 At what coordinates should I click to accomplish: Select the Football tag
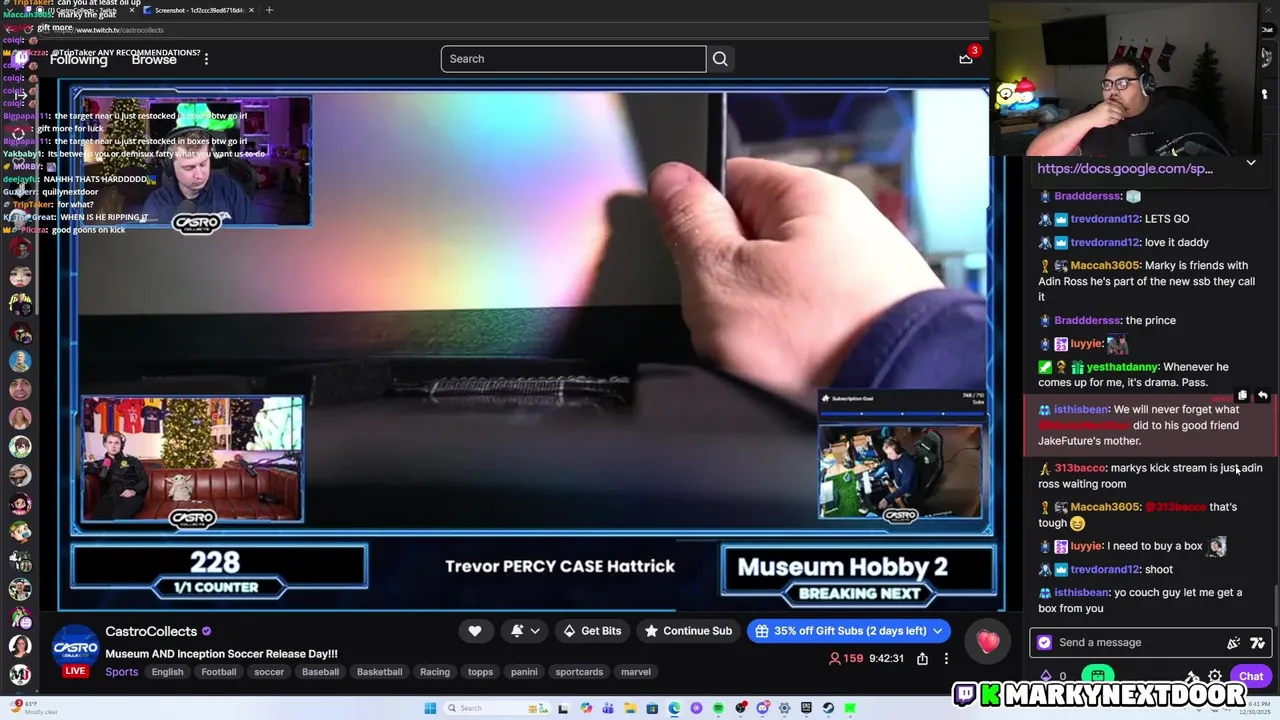(x=219, y=672)
